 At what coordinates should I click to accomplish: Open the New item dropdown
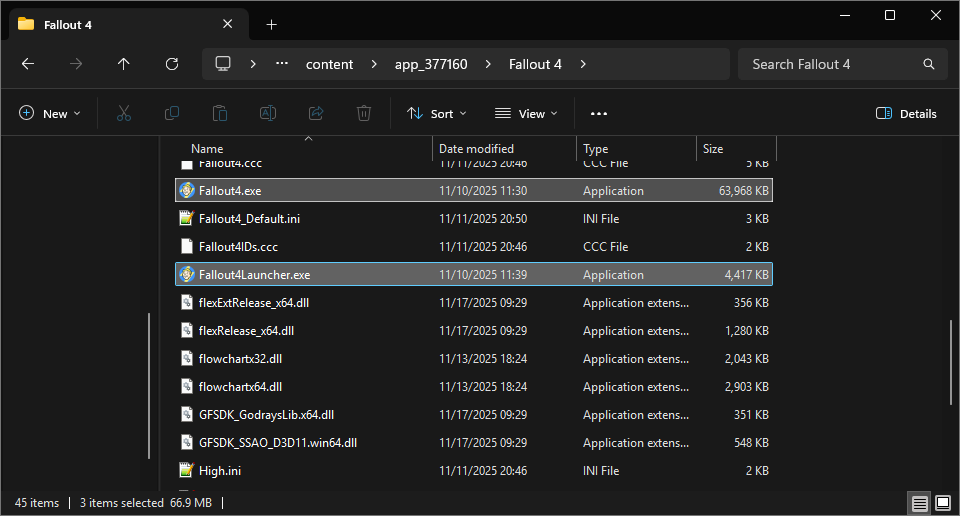tap(44, 114)
